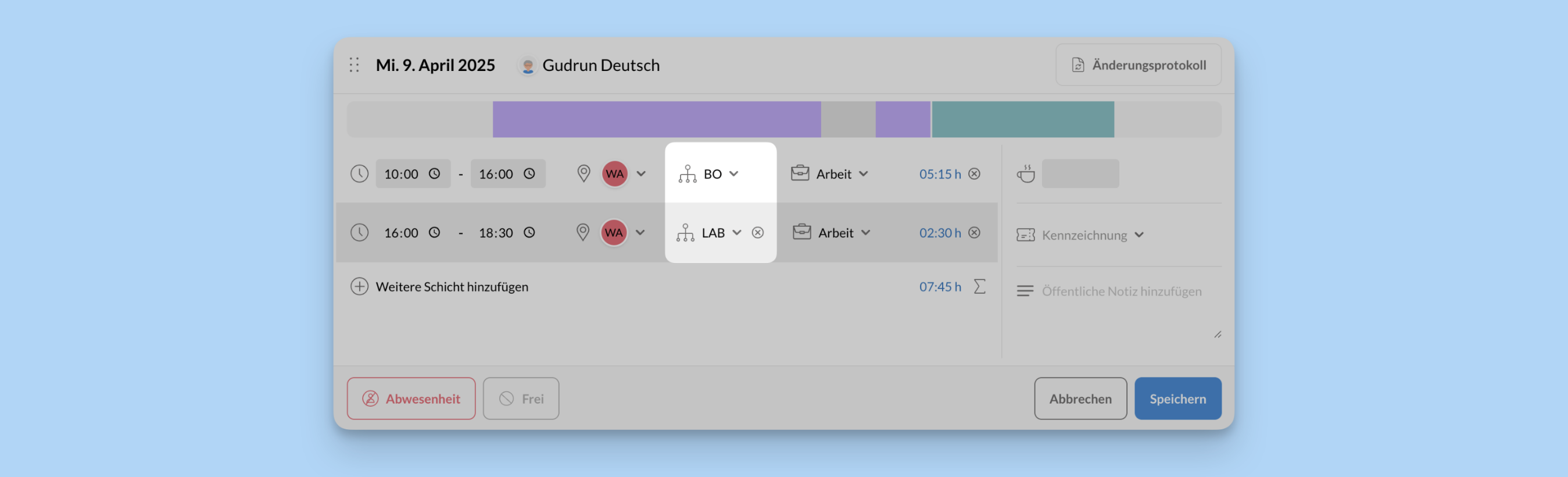
Task: Open the Änderungsprotokoll change log
Action: pos(1138,65)
